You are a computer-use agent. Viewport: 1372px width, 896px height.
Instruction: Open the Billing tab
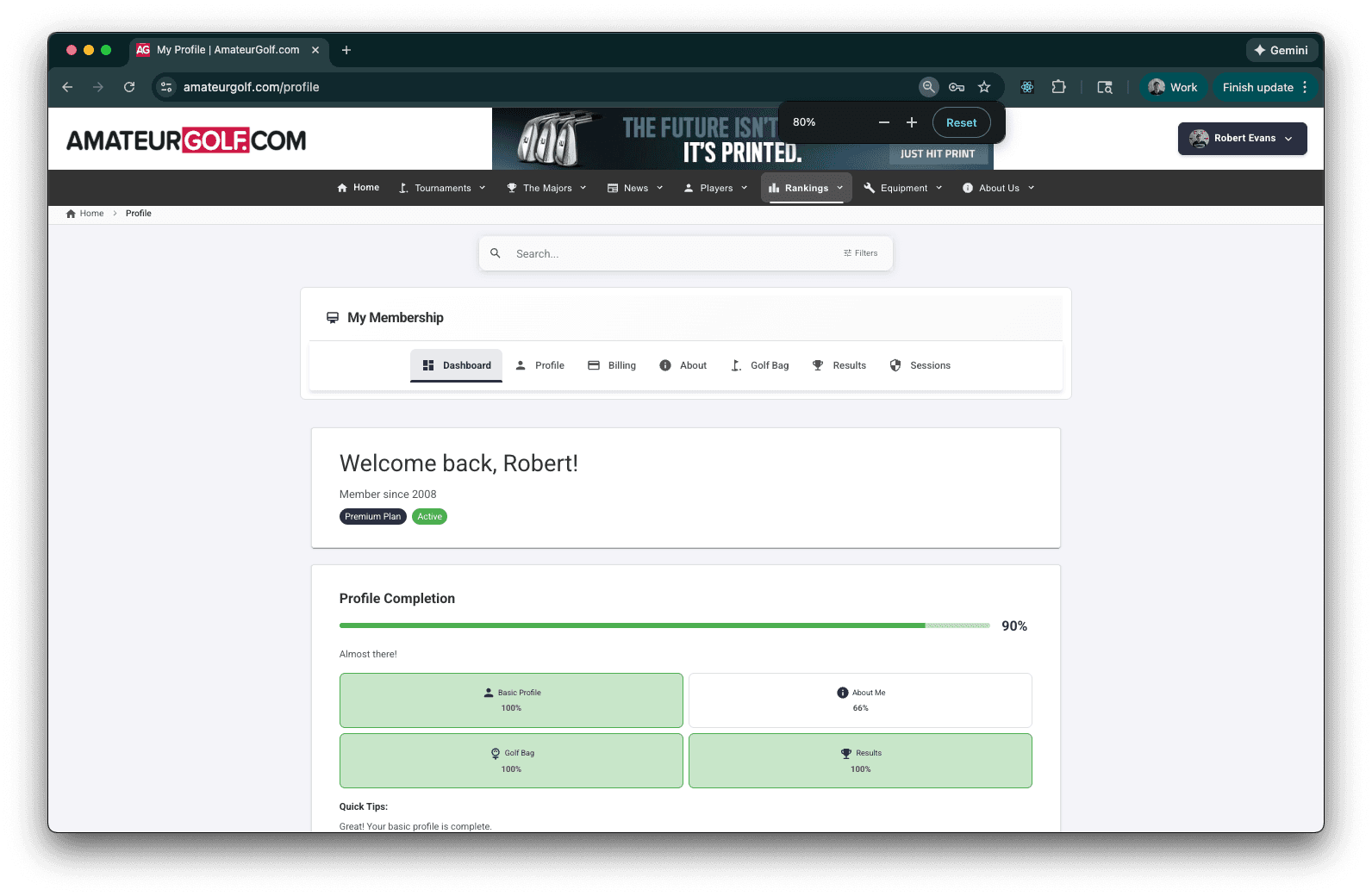tap(612, 365)
